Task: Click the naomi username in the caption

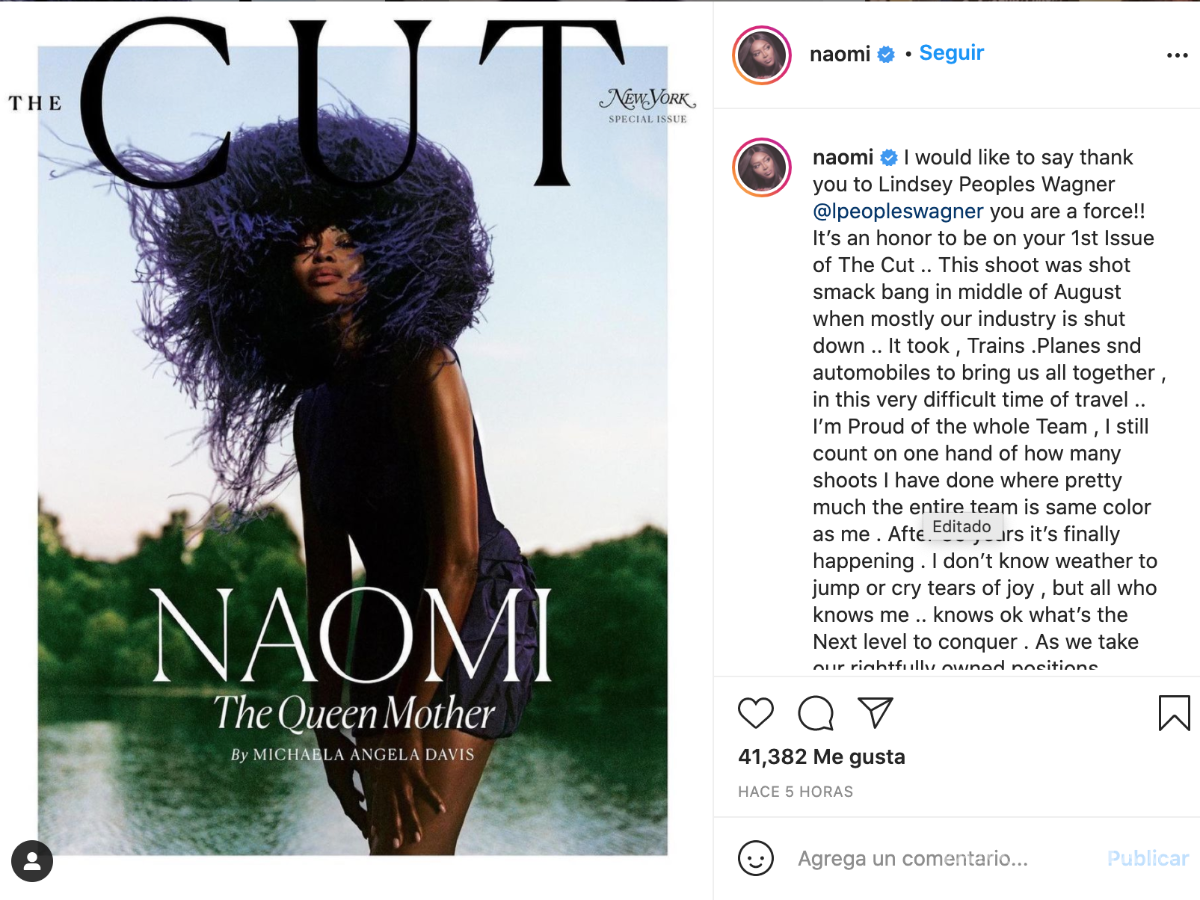Action: [x=842, y=158]
